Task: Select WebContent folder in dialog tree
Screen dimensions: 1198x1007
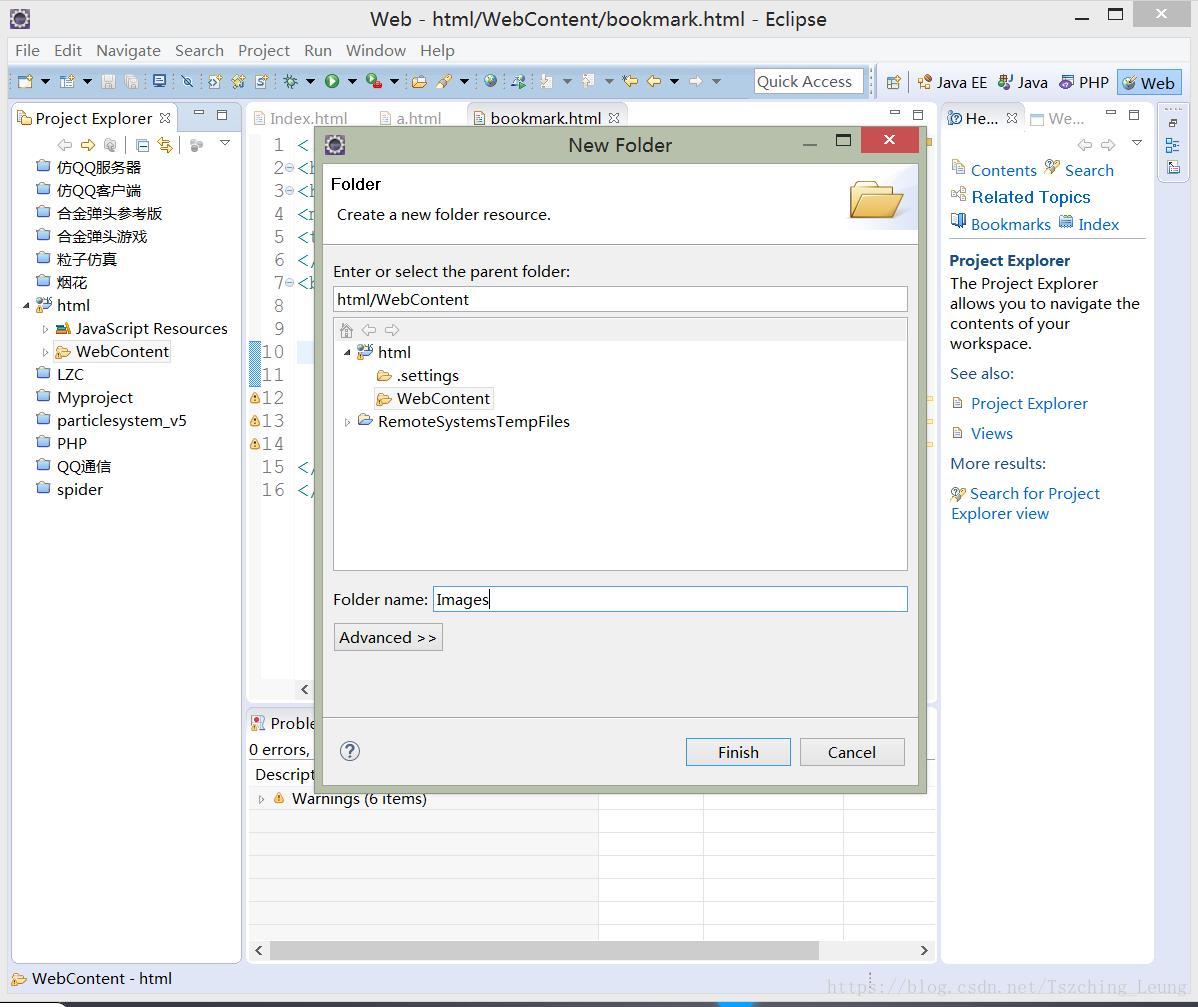Action: (x=433, y=399)
